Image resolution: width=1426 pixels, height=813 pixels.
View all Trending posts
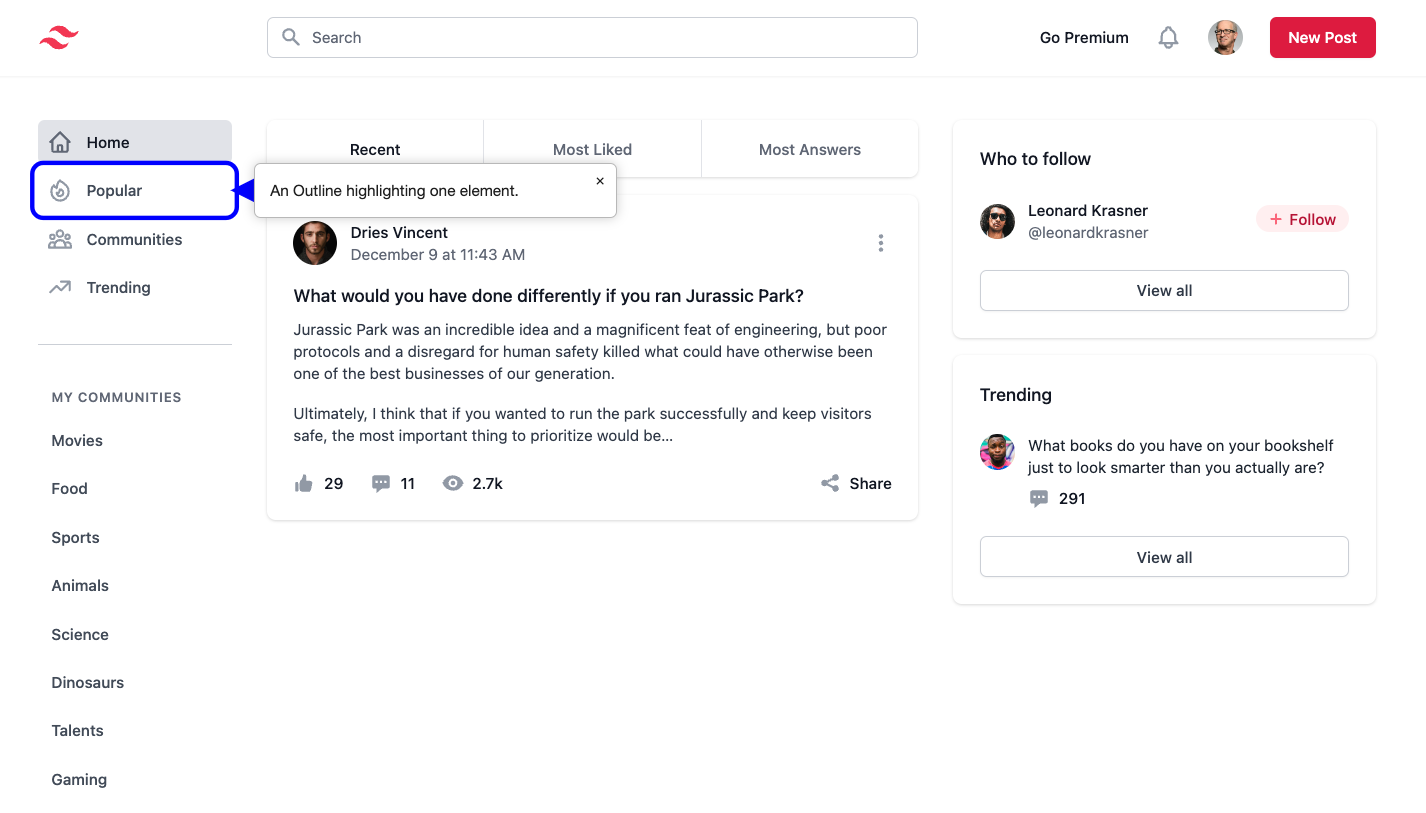tap(1164, 557)
